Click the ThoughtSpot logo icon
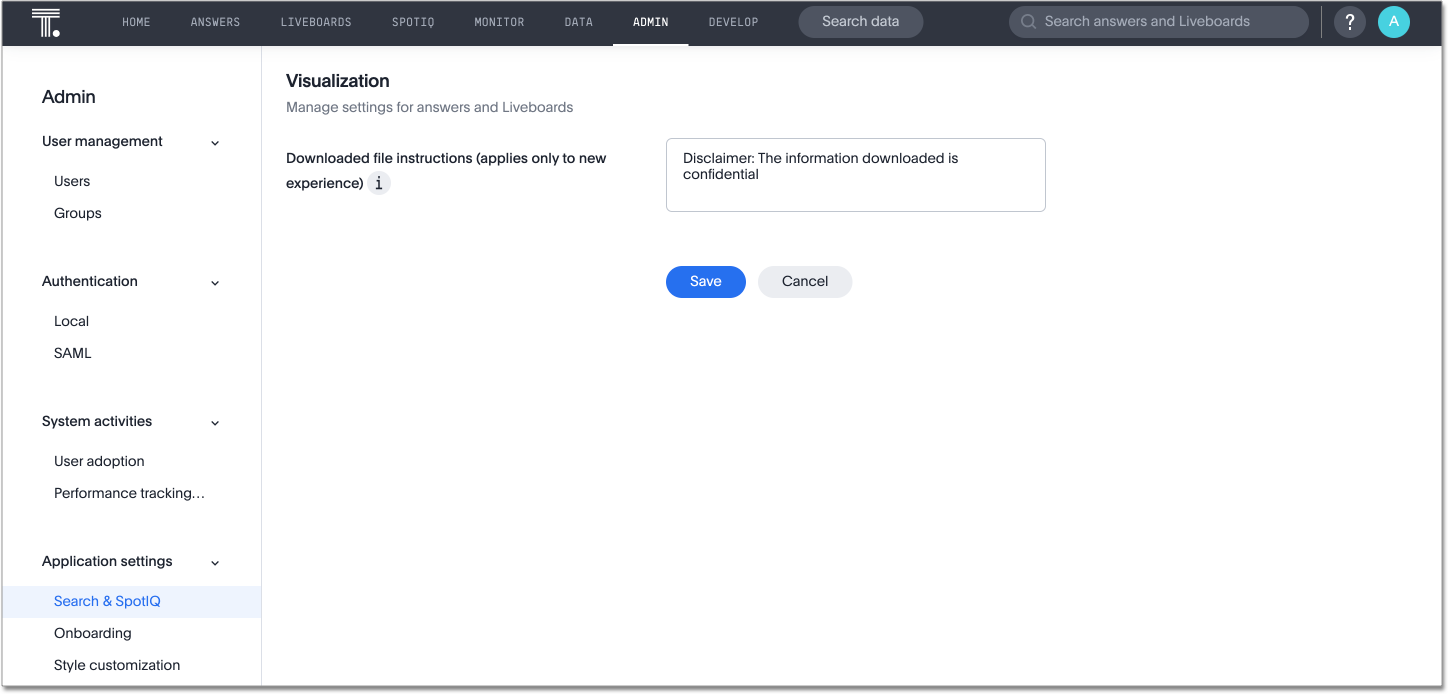 coord(46,22)
